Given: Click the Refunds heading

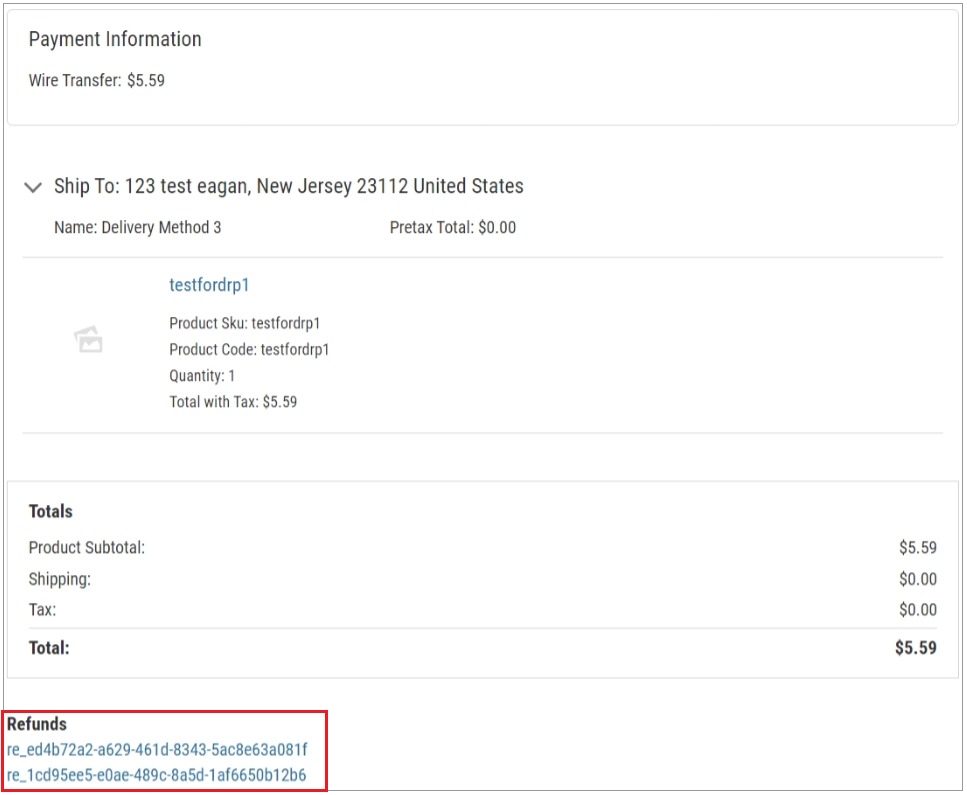Looking at the screenshot, I should (37, 724).
